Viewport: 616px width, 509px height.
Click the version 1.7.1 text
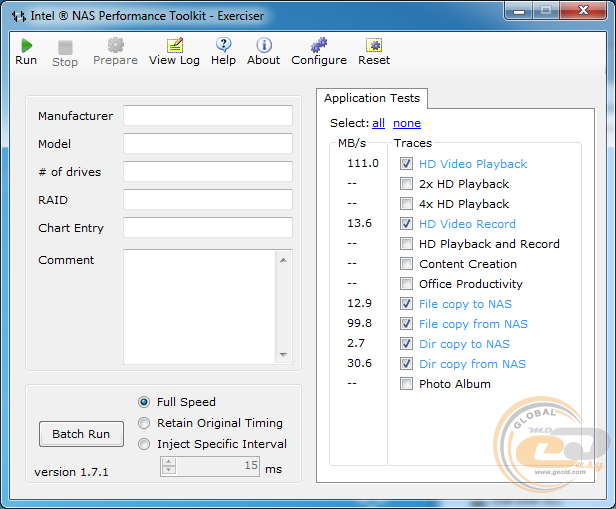click(71, 472)
